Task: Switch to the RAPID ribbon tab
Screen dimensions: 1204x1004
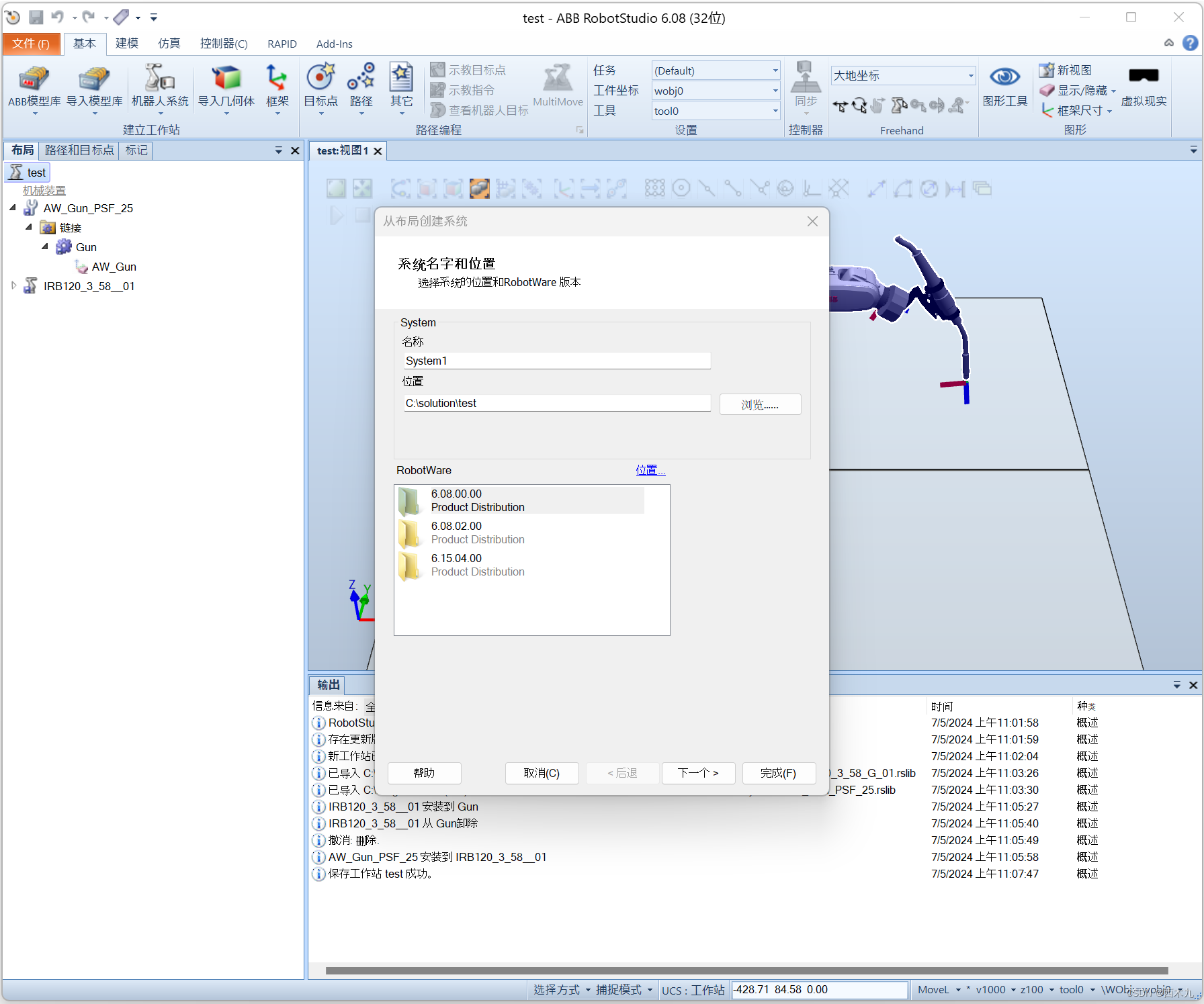Action: (x=282, y=44)
